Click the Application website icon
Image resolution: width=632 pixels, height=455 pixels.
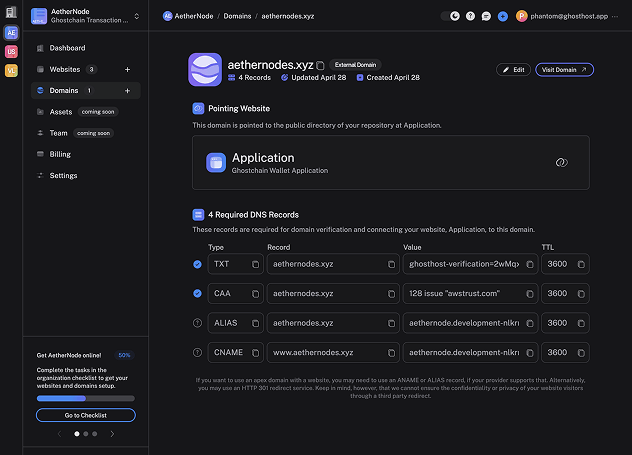[216, 162]
